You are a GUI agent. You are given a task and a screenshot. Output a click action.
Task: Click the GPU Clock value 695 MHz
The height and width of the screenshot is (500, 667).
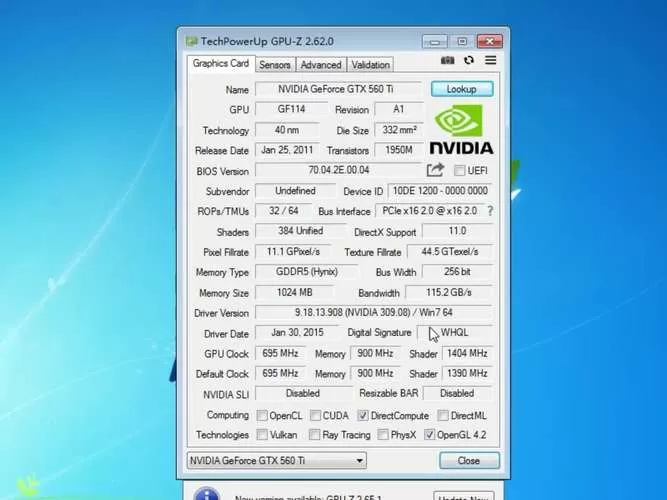tap(280, 353)
